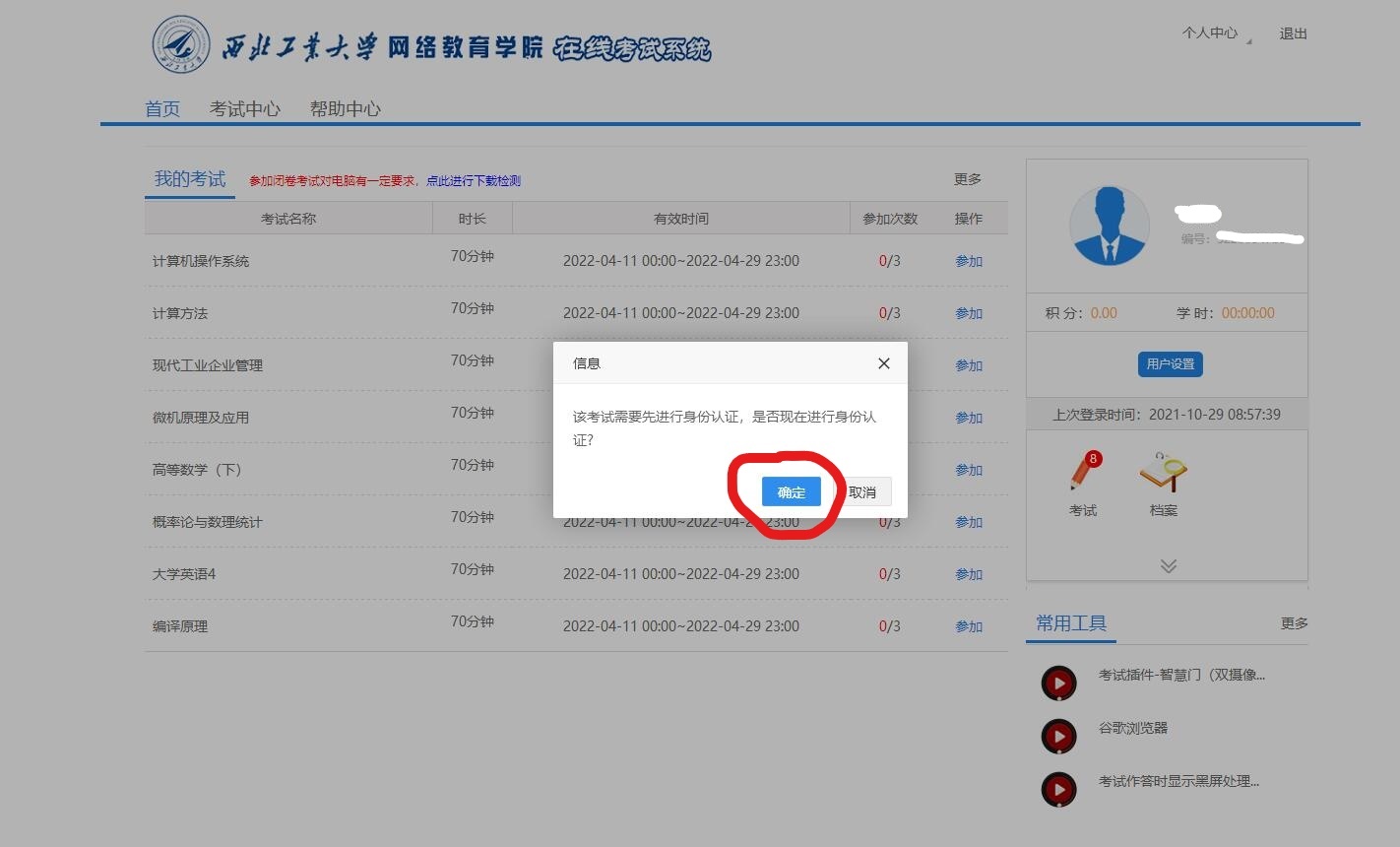1400x847 pixels.
Task: Open the 档案 archive icon in sidebar
Action: click(x=1161, y=474)
